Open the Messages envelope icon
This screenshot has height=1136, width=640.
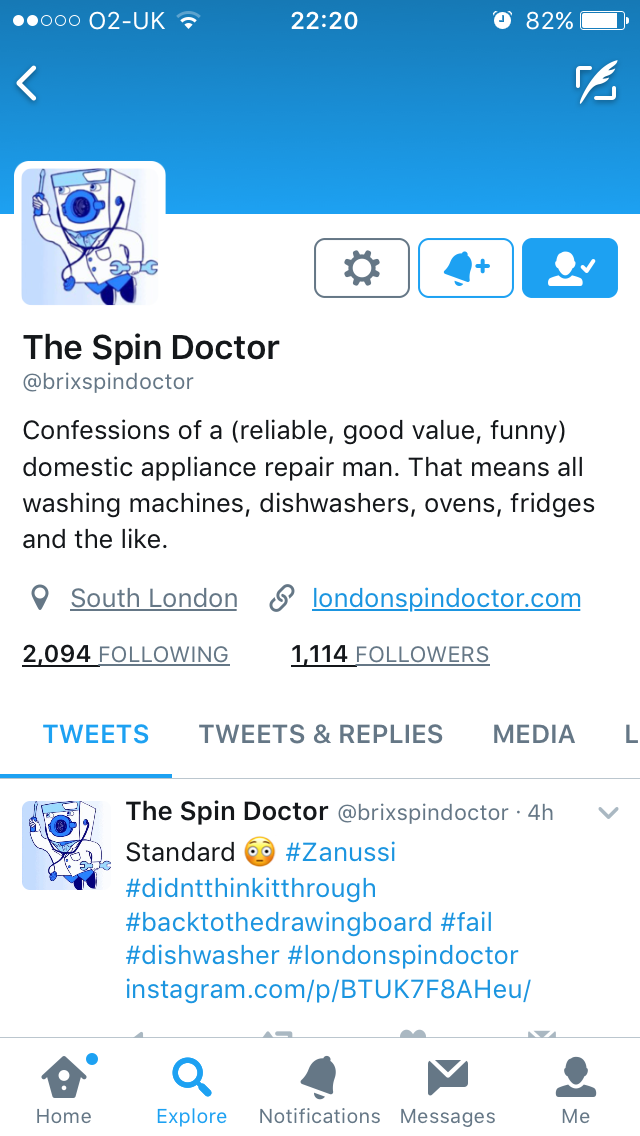(448, 1088)
